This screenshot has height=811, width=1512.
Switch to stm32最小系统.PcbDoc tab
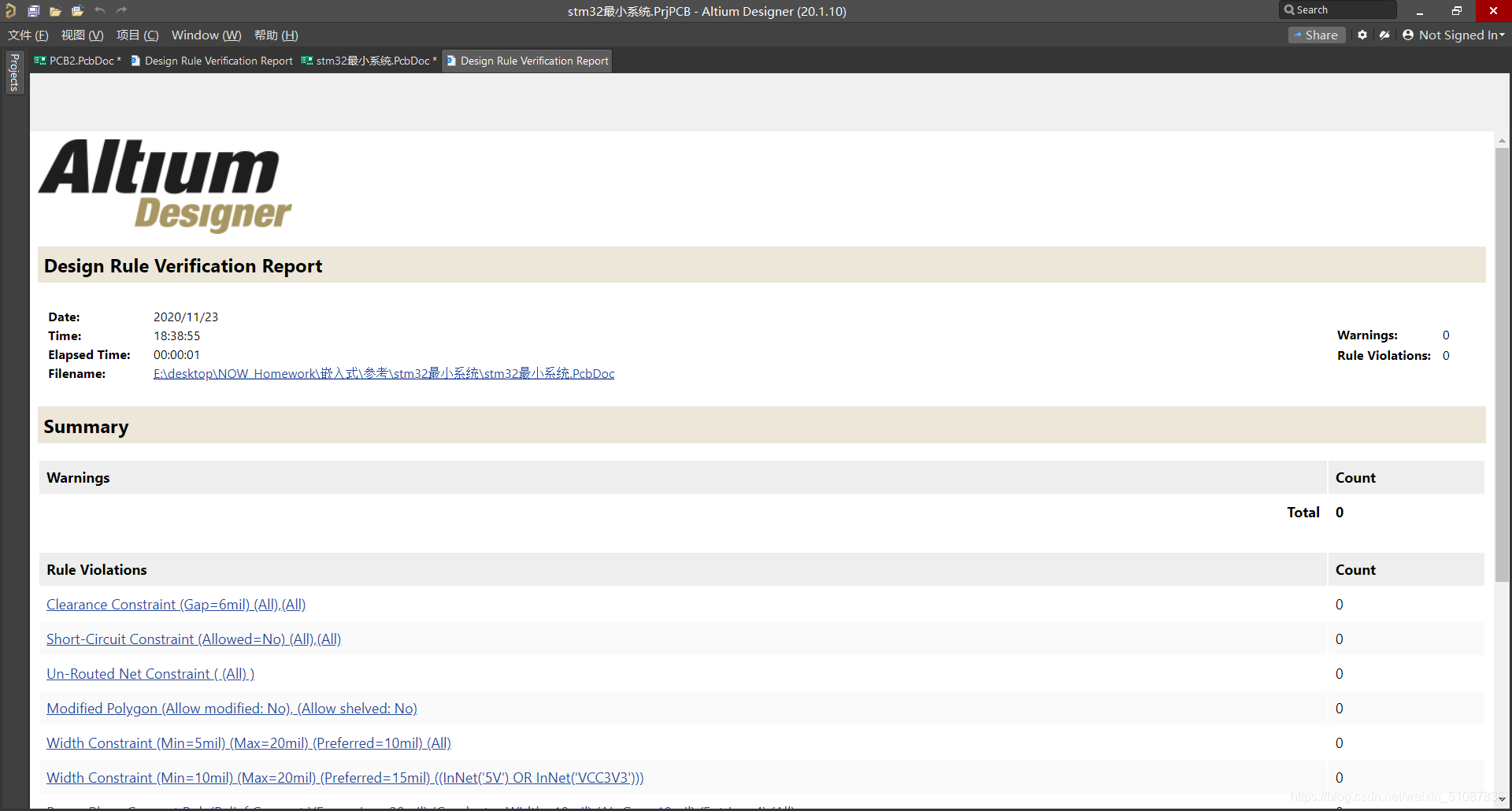pos(369,61)
